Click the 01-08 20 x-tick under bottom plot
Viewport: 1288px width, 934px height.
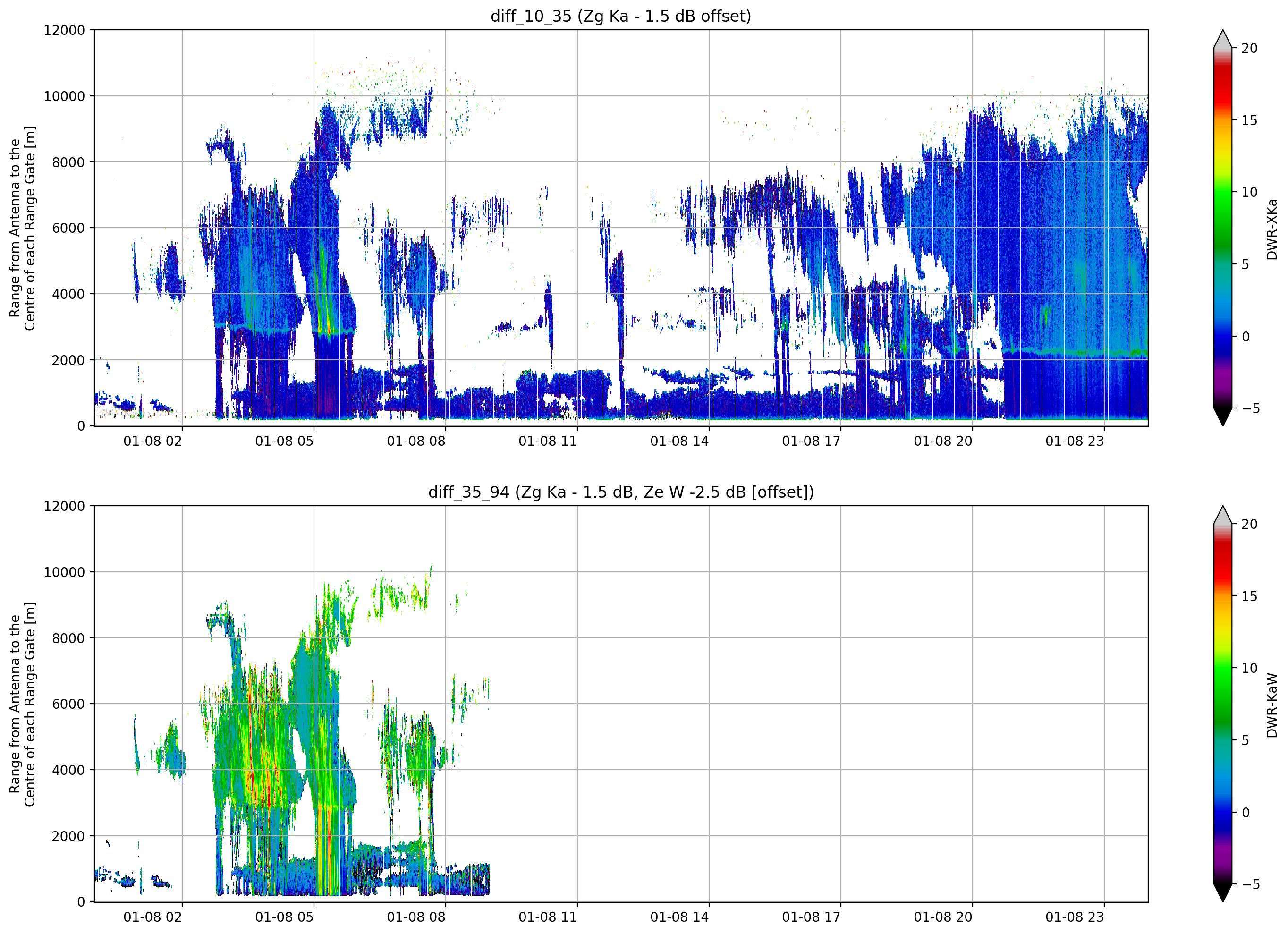coord(943,917)
